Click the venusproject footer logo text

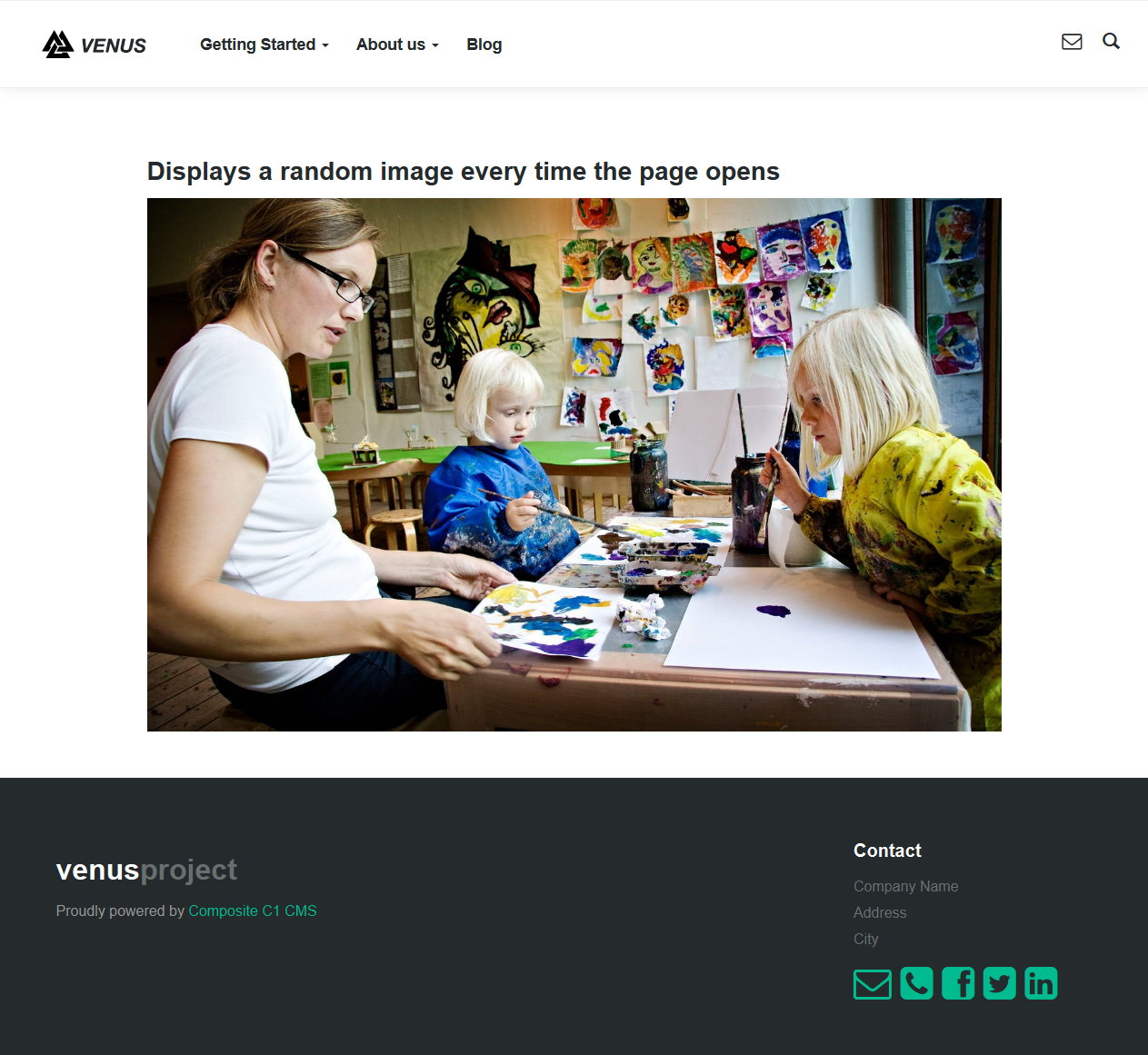(146, 870)
